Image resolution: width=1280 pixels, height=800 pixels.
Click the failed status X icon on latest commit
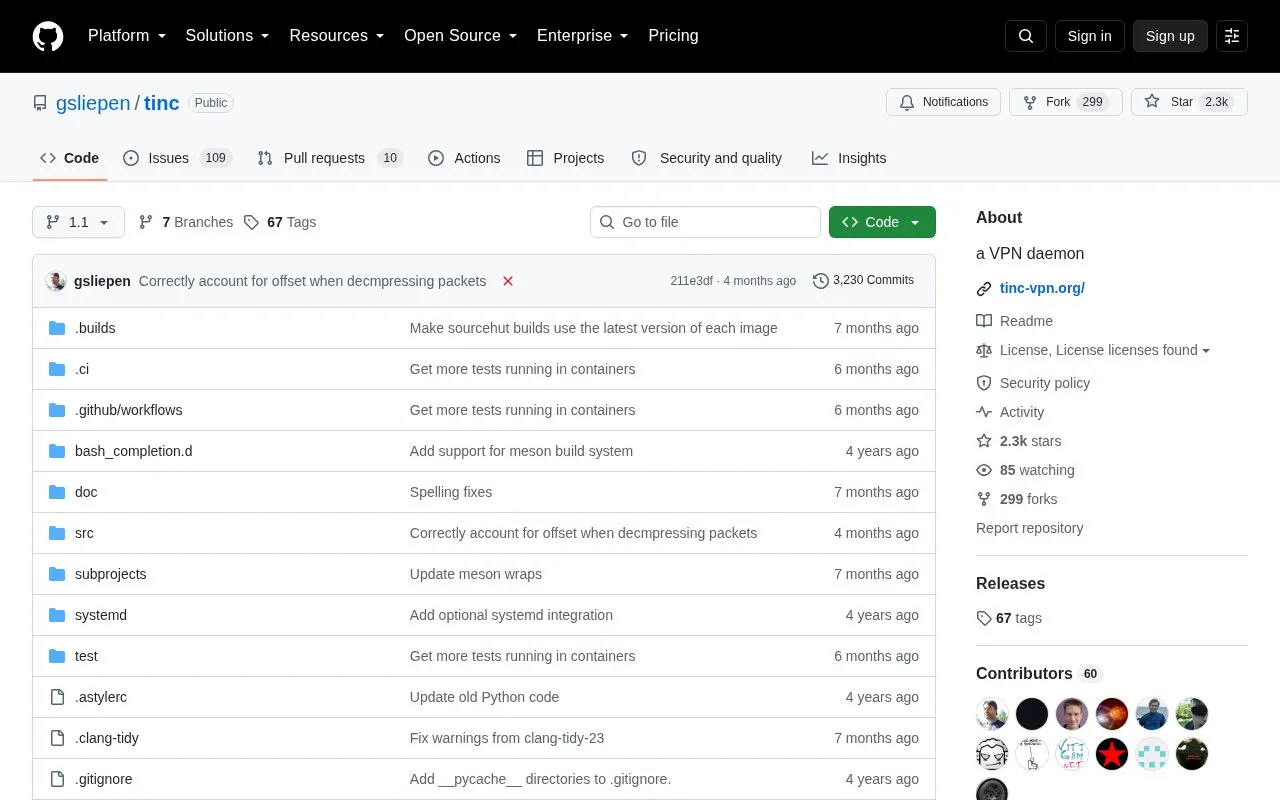508,281
